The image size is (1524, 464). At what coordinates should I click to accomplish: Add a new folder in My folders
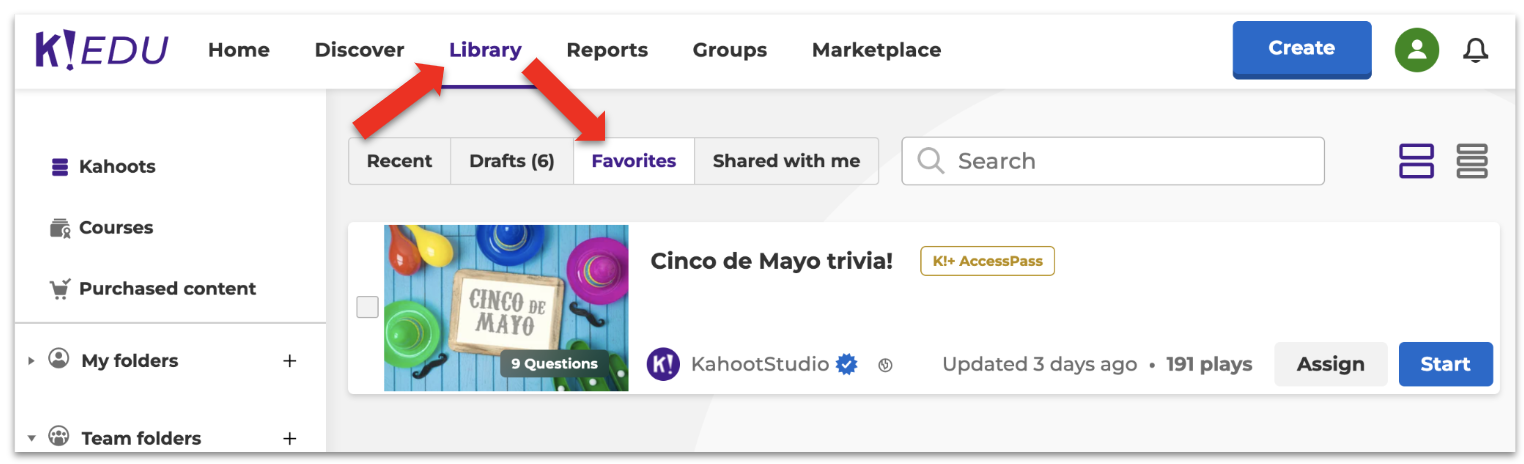[x=290, y=361]
